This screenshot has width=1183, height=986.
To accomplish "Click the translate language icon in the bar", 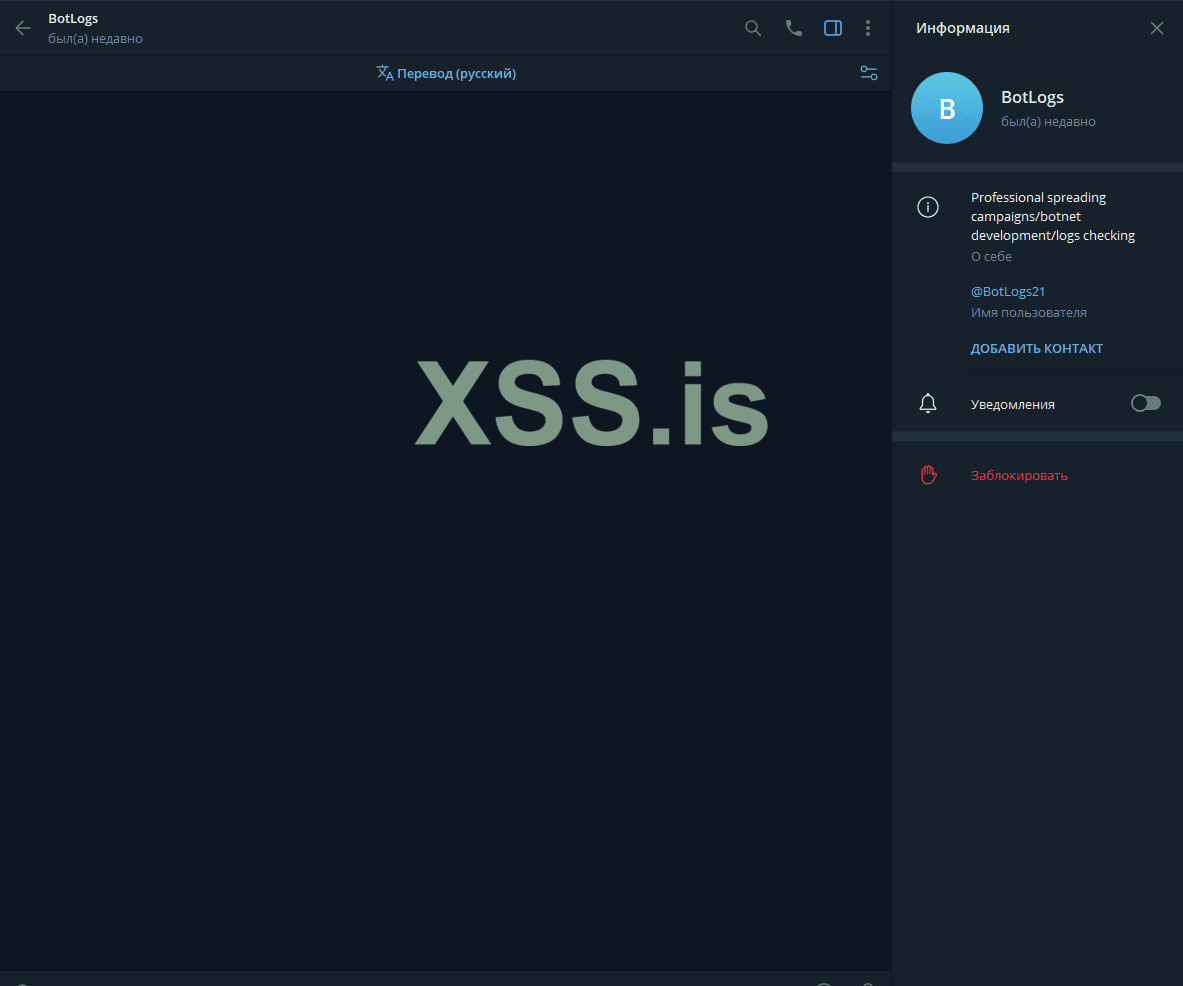I will [385, 73].
